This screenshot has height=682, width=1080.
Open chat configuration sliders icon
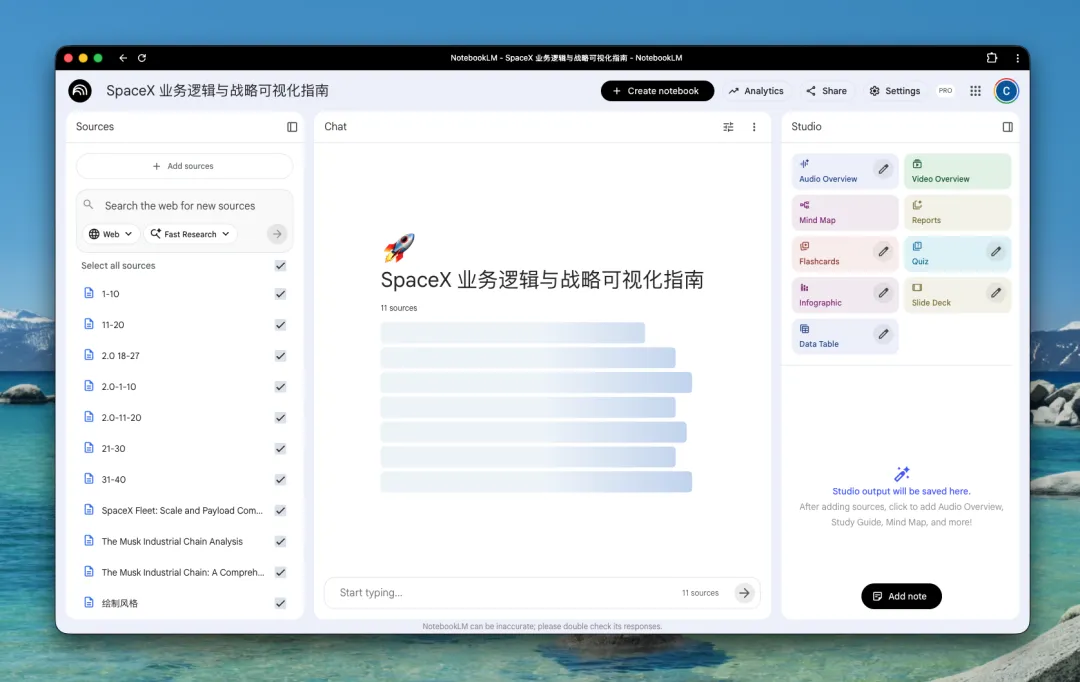[728, 127]
